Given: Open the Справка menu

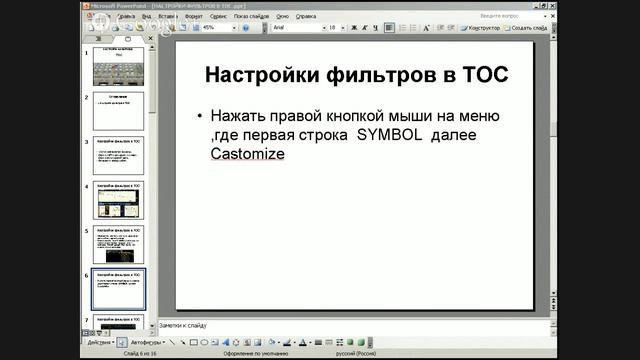Looking at the screenshot, I should [306, 16].
